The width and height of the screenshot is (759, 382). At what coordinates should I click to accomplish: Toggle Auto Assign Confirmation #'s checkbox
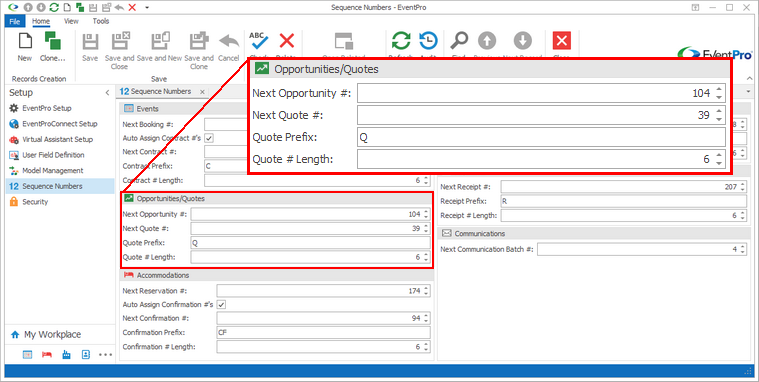pyautogui.click(x=221, y=305)
